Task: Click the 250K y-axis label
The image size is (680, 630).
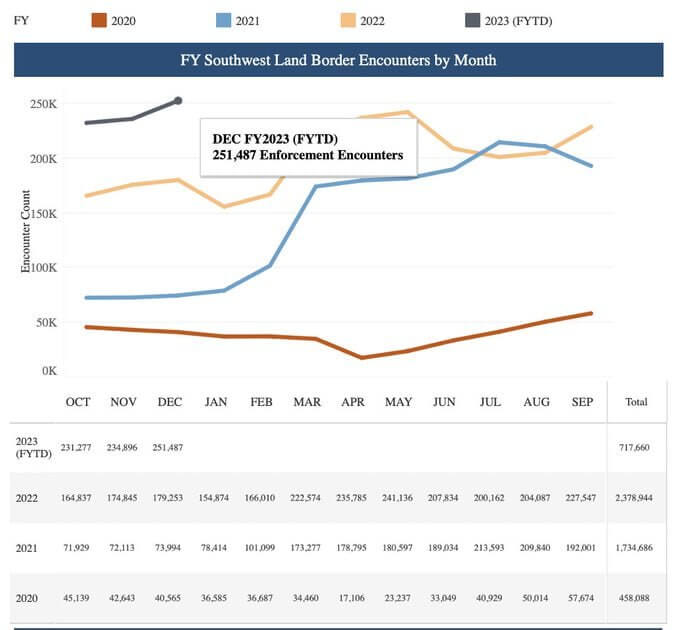Action: [43, 105]
